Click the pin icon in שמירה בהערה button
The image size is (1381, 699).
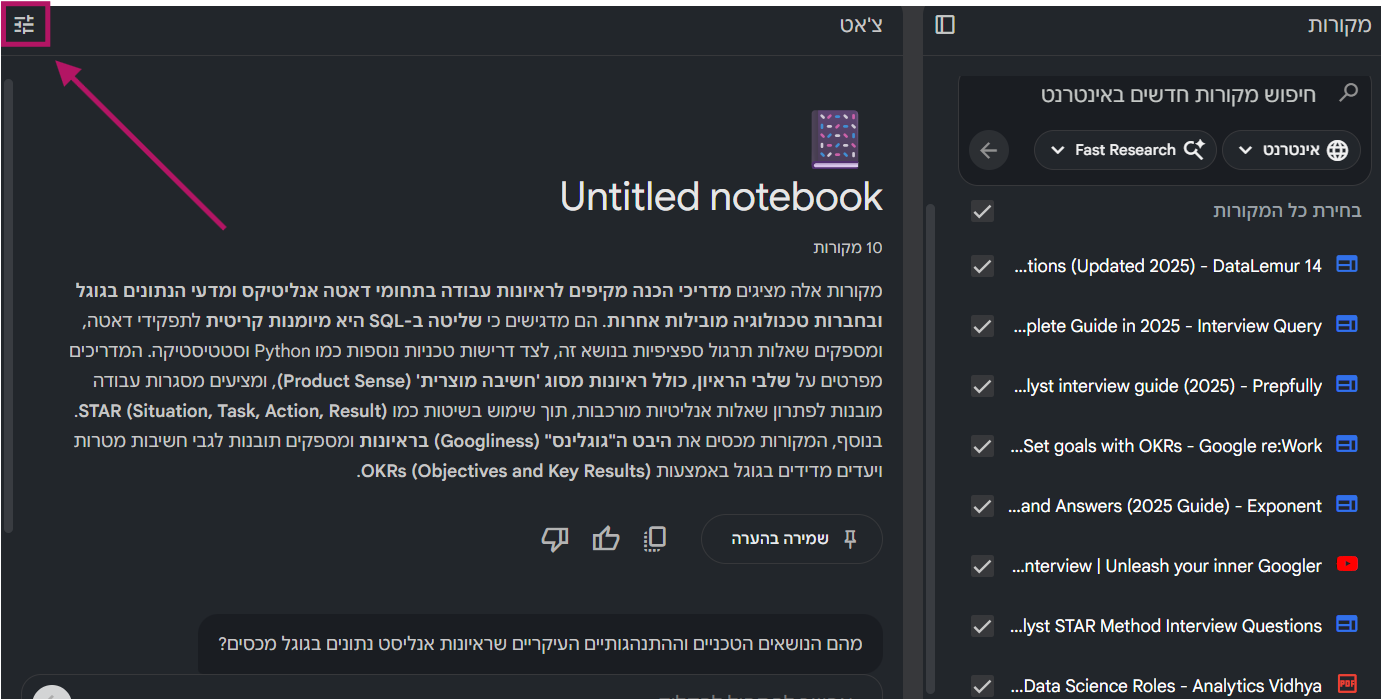click(850, 539)
